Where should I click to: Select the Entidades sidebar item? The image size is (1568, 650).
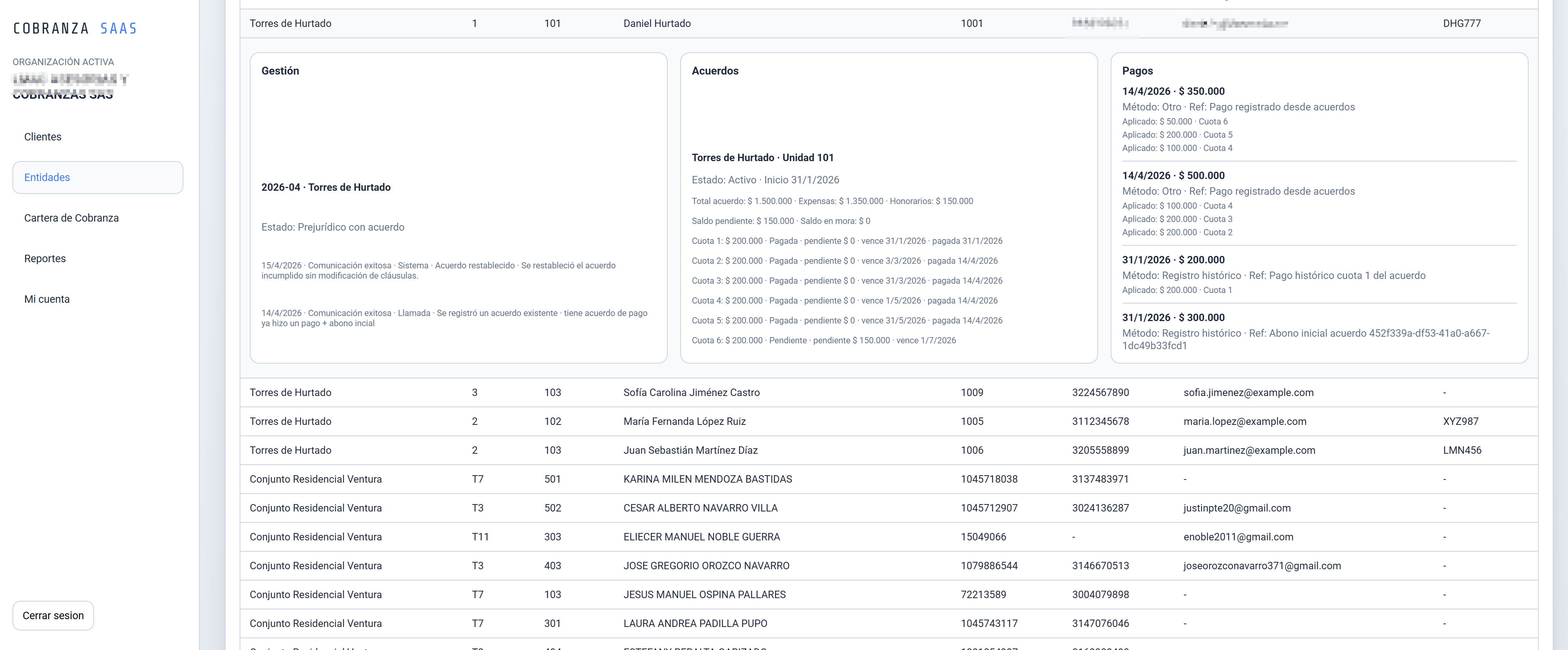click(x=98, y=177)
